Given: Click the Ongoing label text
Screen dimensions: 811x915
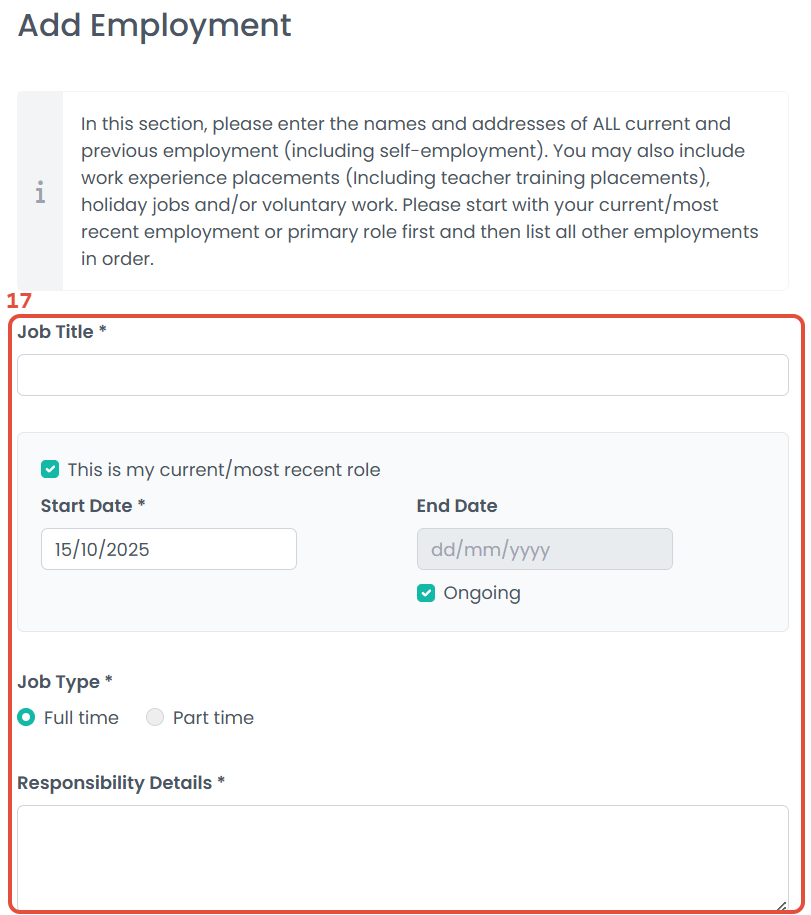Looking at the screenshot, I should coord(482,593).
